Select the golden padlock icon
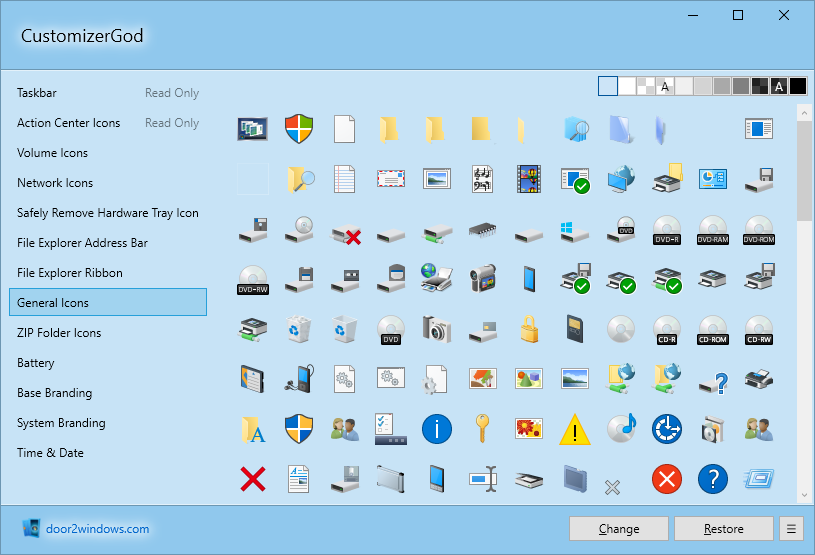The image size is (815, 555). click(x=529, y=329)
